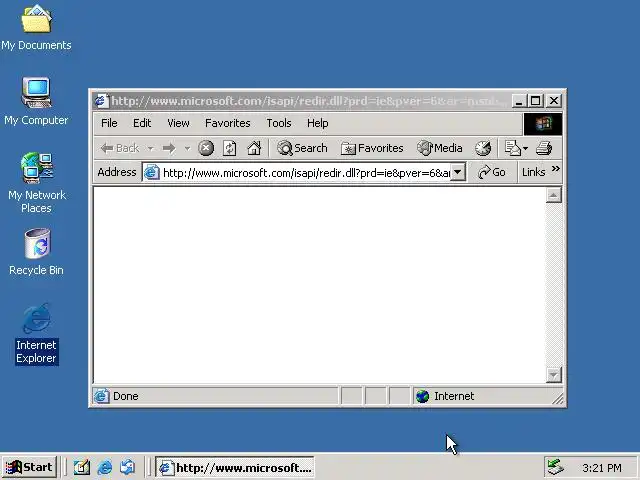Open the Help menu
The width and height of the screenshot is (640, 480).
click(x=318, y=123)
